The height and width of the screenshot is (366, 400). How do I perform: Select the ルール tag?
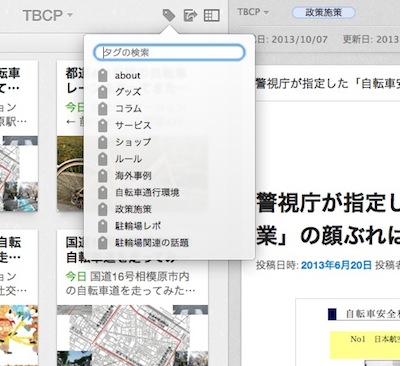click(x=128, y=159)
